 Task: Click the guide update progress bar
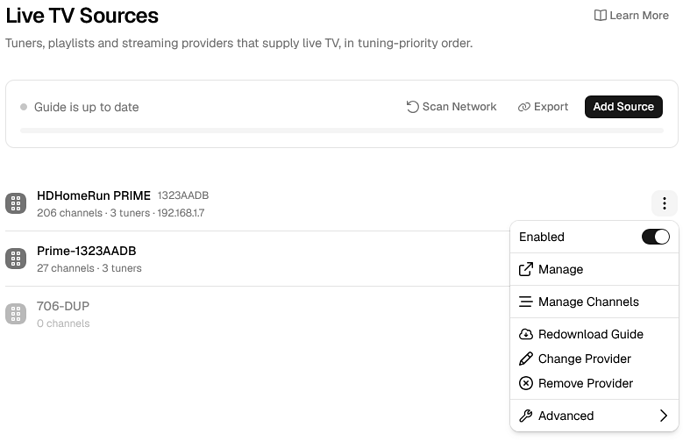[341, 131]
